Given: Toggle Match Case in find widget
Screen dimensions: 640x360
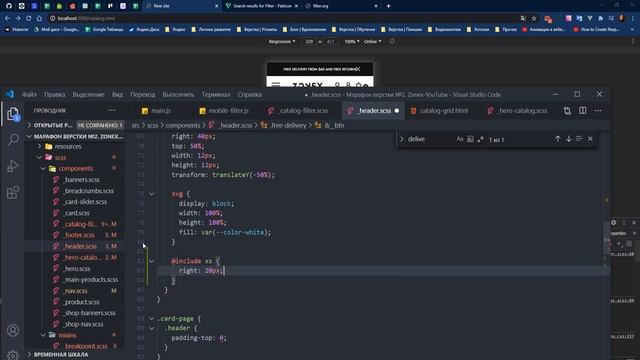Looking at the screenshot, I should (460, 139).
